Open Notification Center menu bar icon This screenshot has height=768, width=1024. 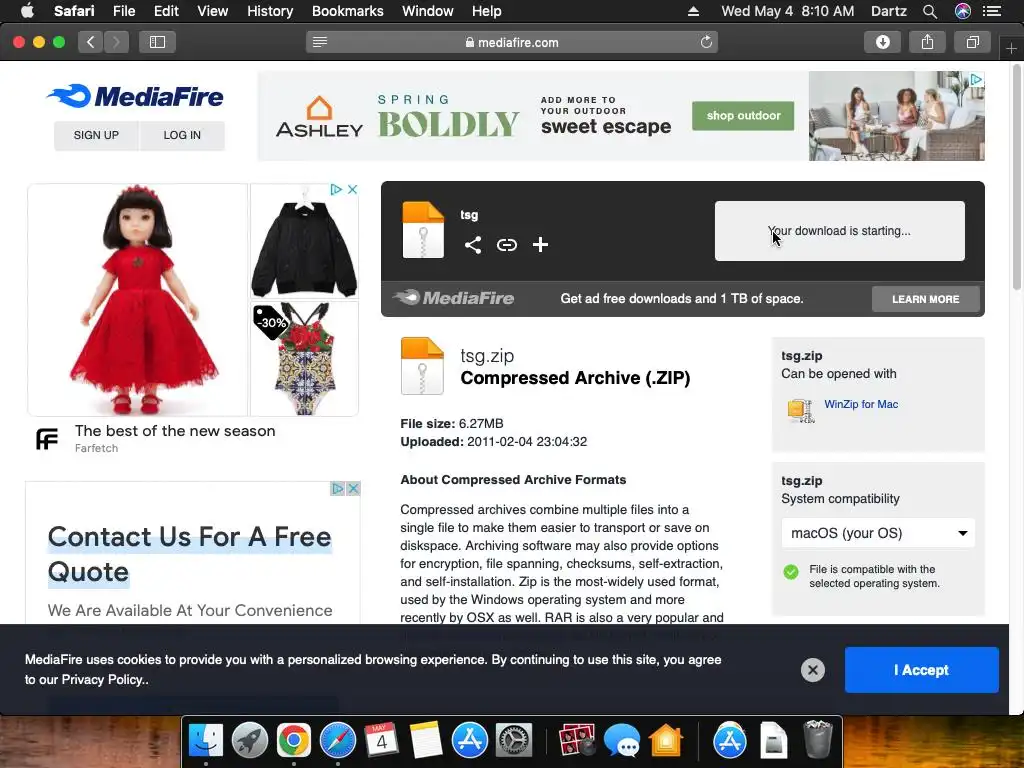tap(991, 11)
